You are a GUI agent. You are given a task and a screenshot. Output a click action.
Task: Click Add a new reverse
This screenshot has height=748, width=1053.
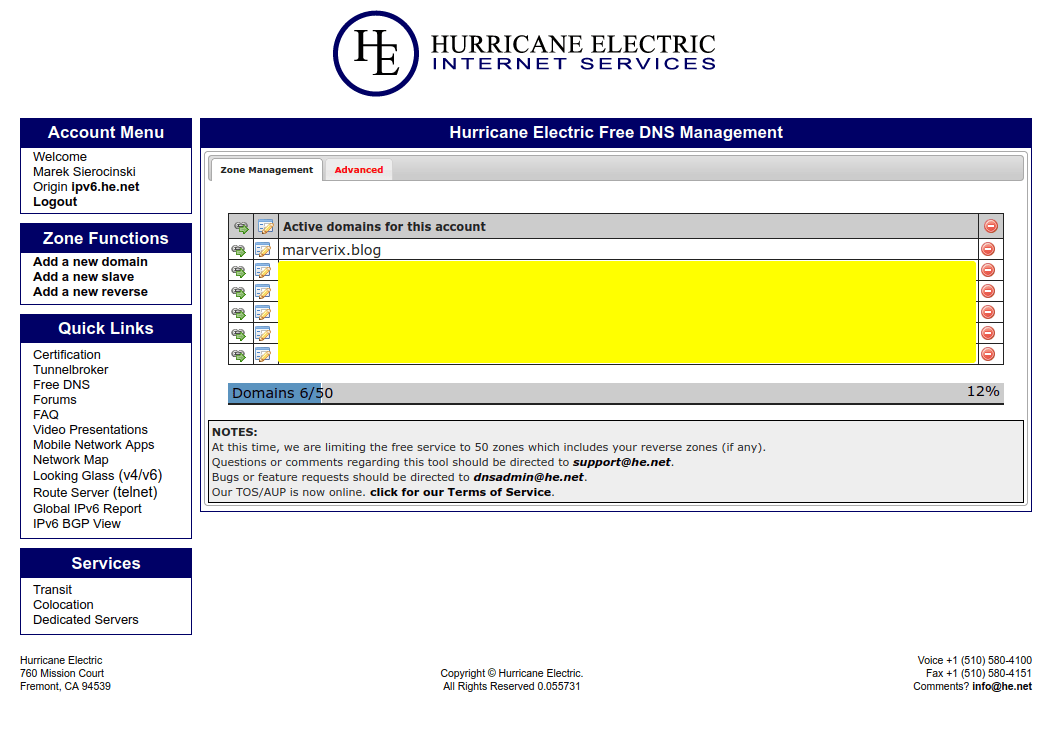pos(90,291)
